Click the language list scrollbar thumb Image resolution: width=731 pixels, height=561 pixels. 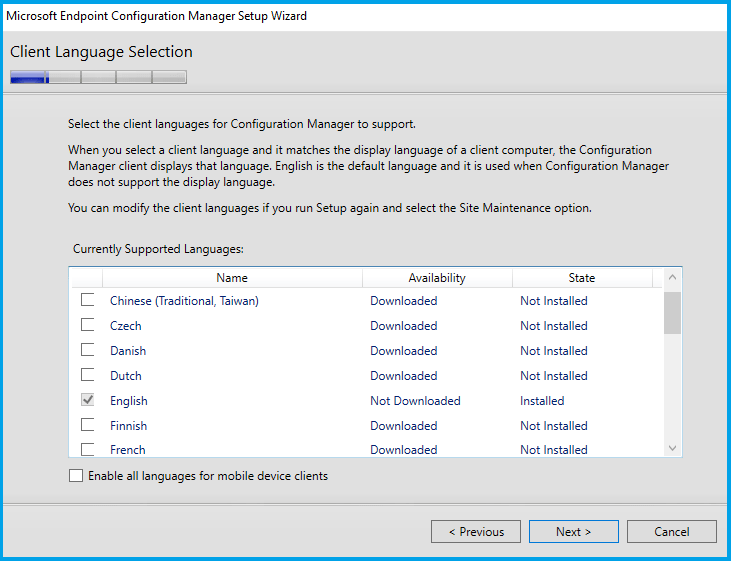(x=672, y=312)
